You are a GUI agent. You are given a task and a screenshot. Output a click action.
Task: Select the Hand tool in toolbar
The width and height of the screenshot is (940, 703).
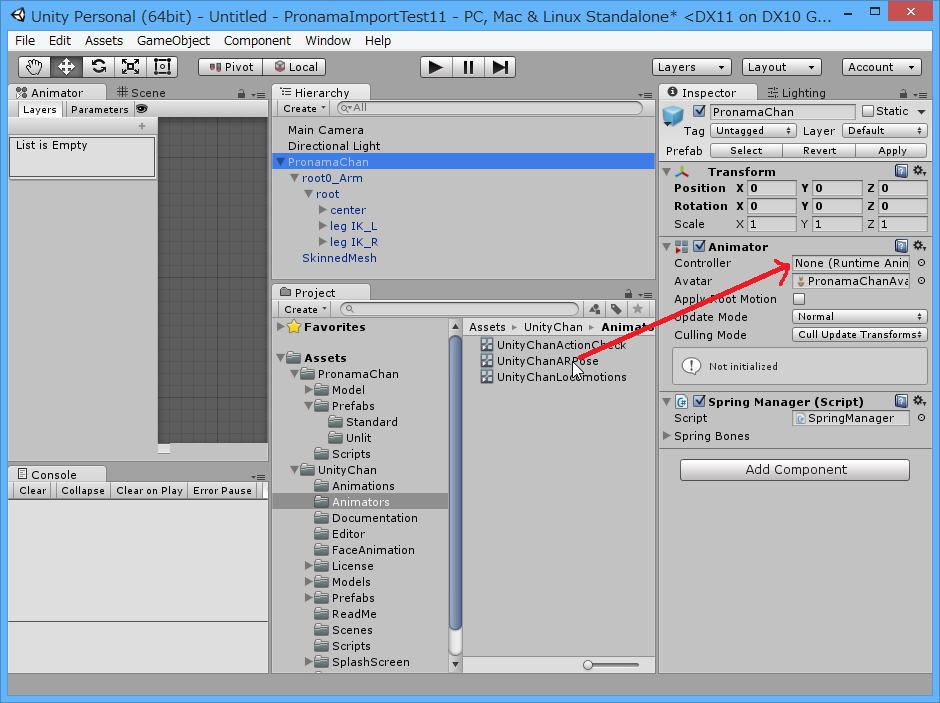pos(34,67)
